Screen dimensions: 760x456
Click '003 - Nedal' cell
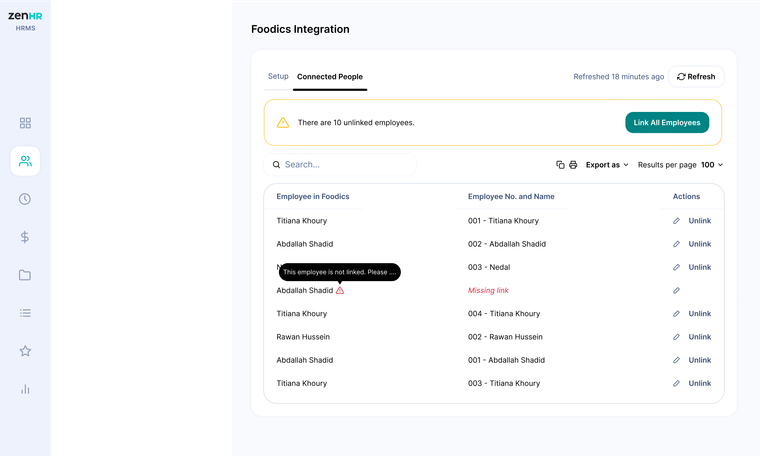tap(489, 267)
